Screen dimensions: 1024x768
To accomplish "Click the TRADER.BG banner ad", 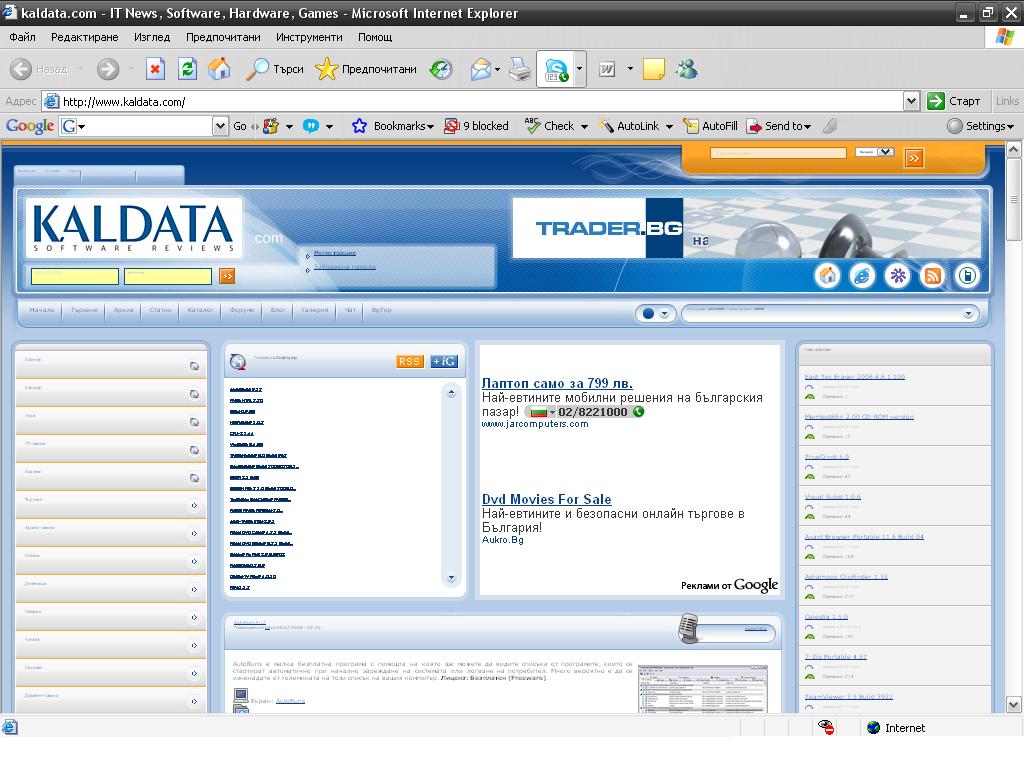I will pos(746,228).
